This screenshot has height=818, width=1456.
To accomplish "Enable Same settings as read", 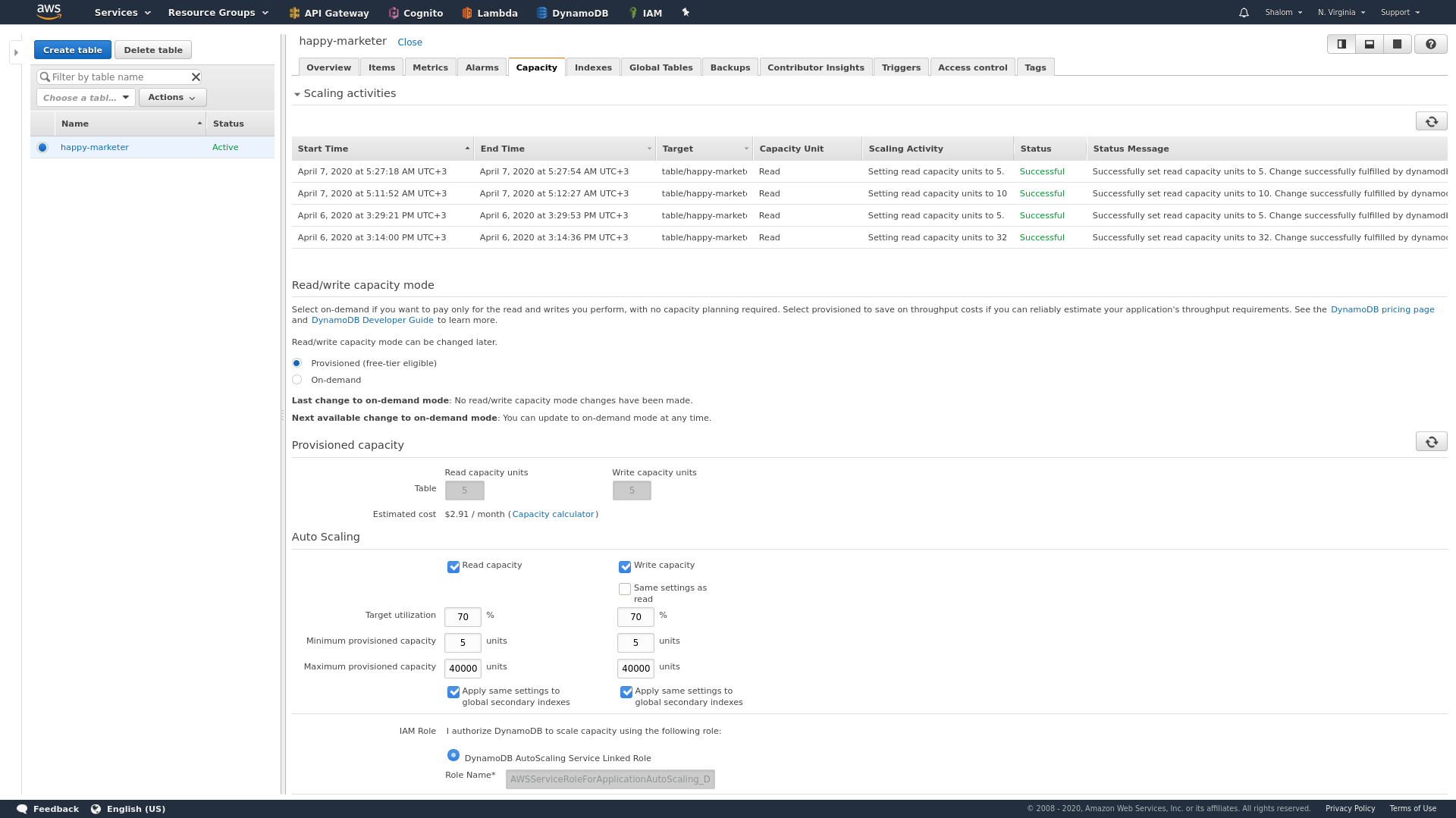I will 625,588.
